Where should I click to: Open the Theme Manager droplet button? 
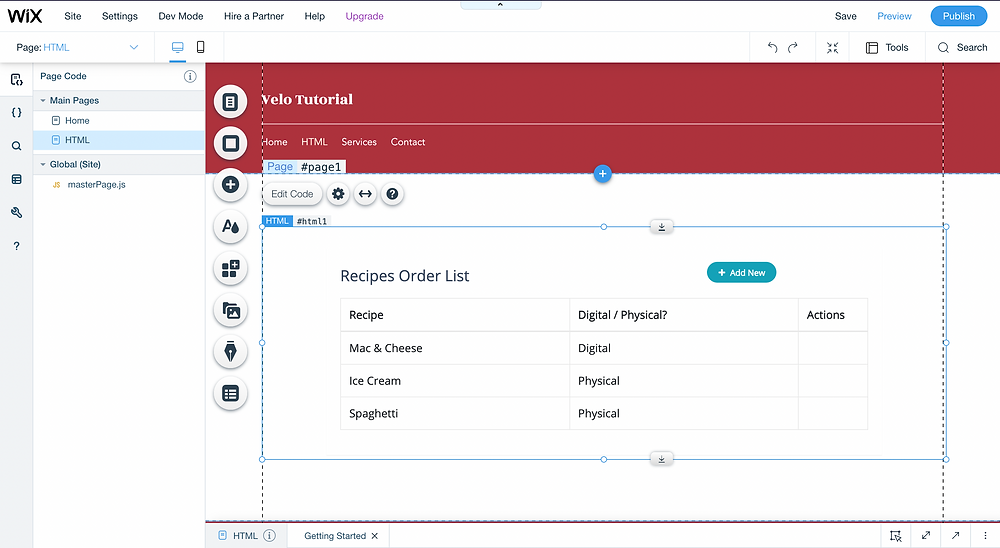click(x=230, y=226)
